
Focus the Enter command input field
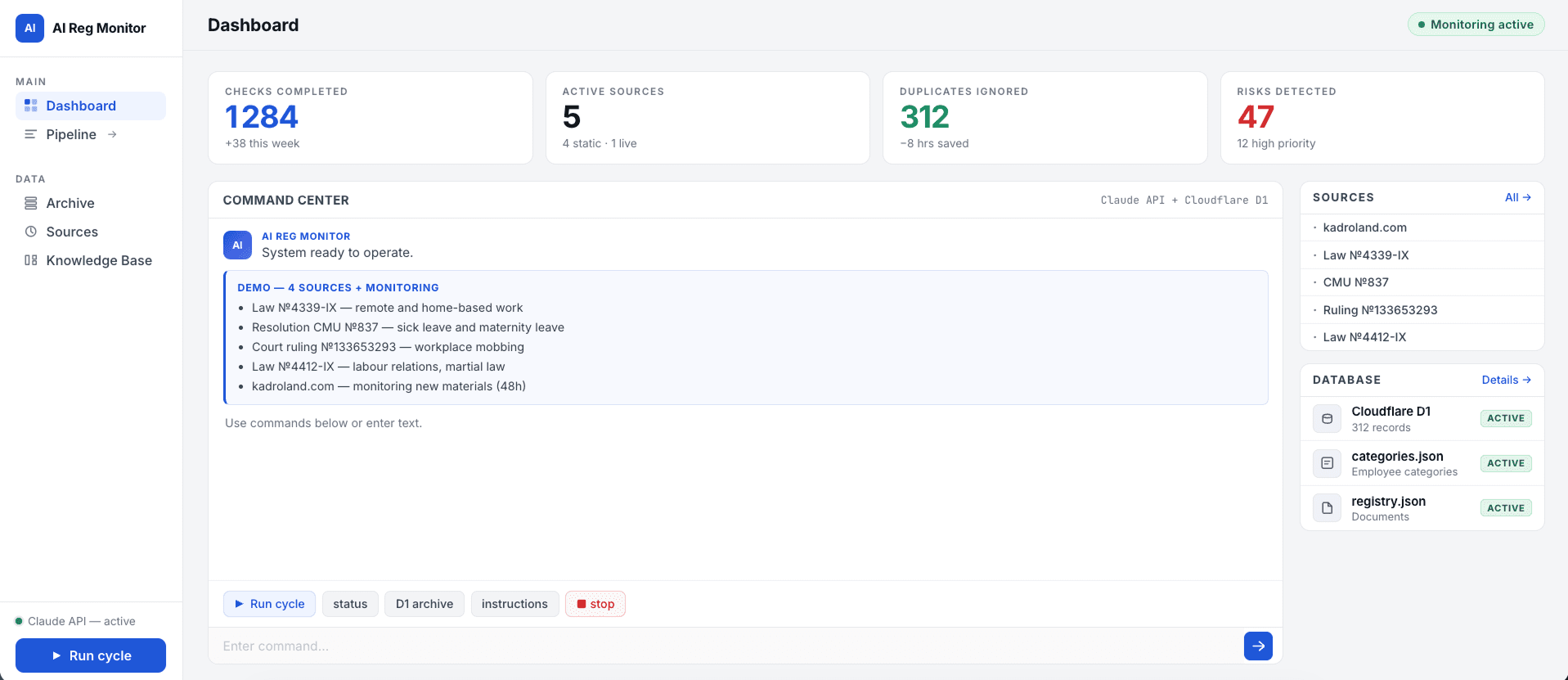click(728, 646)
